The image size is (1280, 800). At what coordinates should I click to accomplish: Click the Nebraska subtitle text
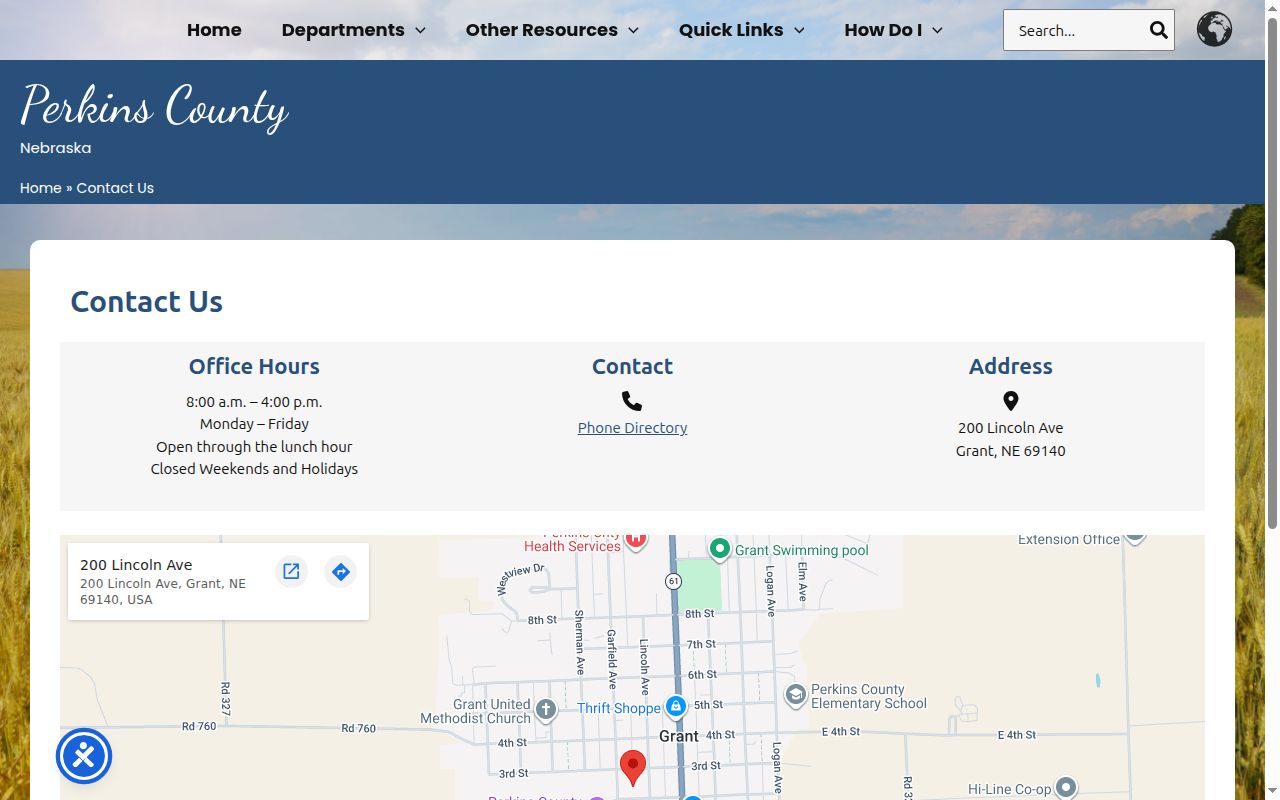56,148
